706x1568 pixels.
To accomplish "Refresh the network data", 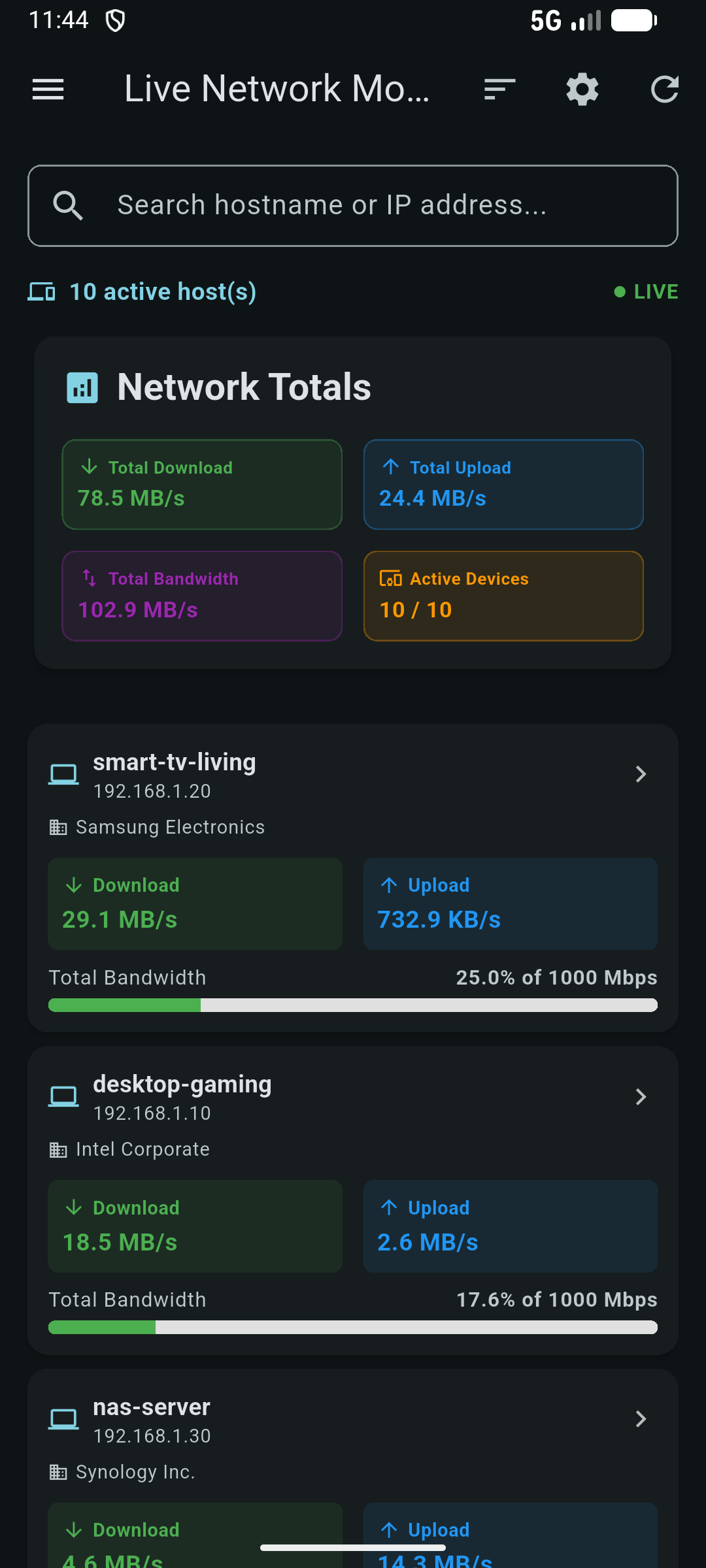I will pyautogui.click(x=665, y=90).
